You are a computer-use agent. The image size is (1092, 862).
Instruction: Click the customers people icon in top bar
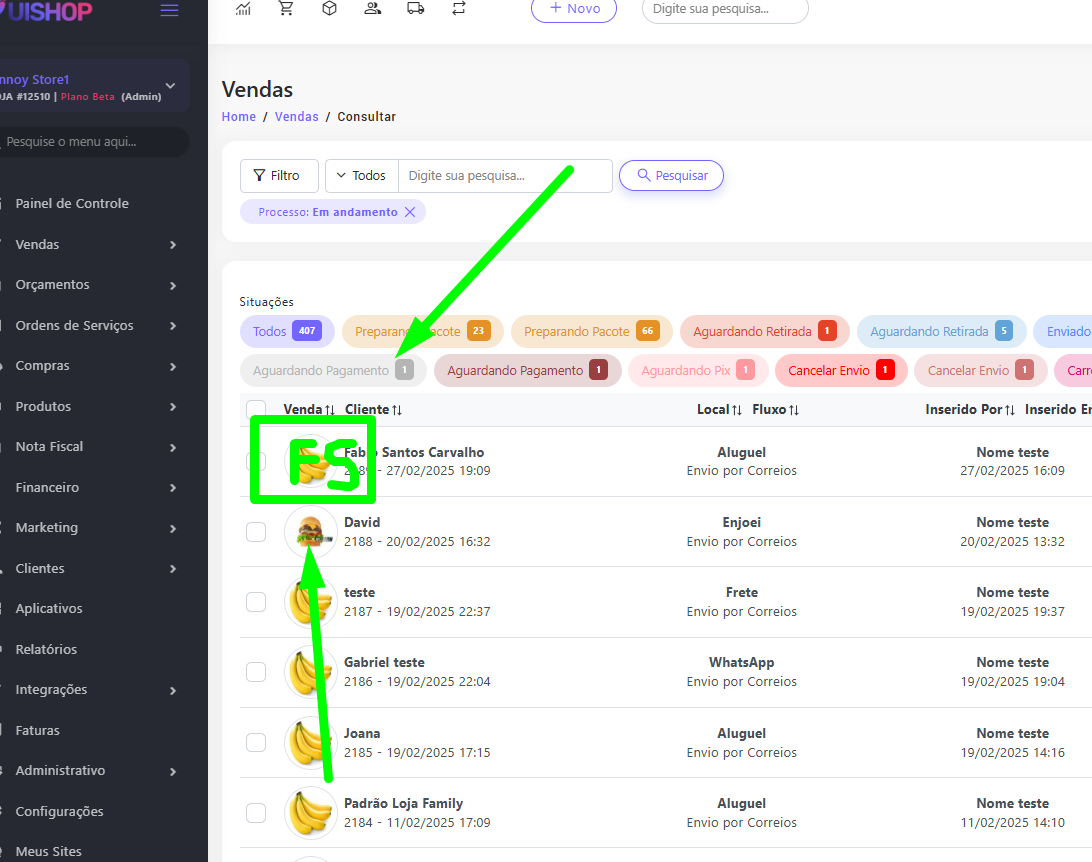point(372,9)
